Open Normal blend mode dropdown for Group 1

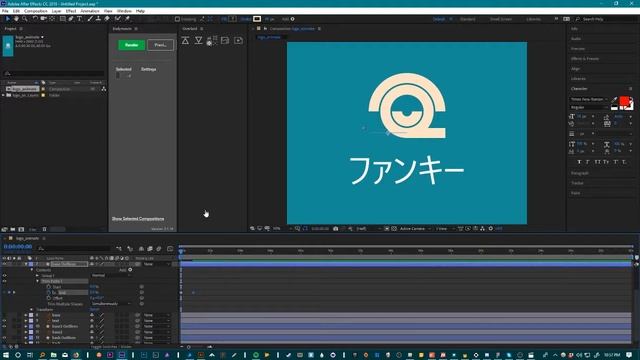pyautogui.click(x=111, y=276)
